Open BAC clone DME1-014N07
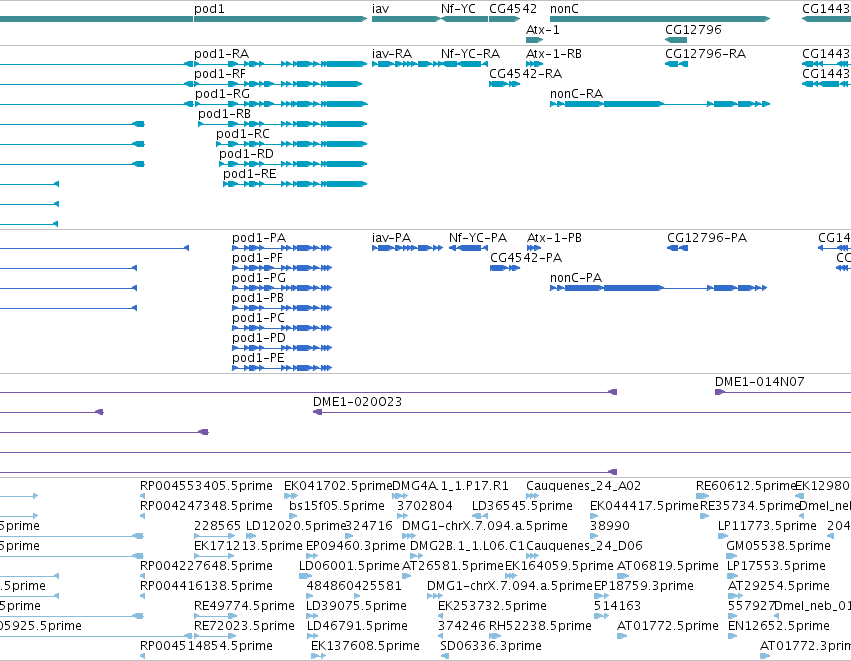 [x=759, y=382]
